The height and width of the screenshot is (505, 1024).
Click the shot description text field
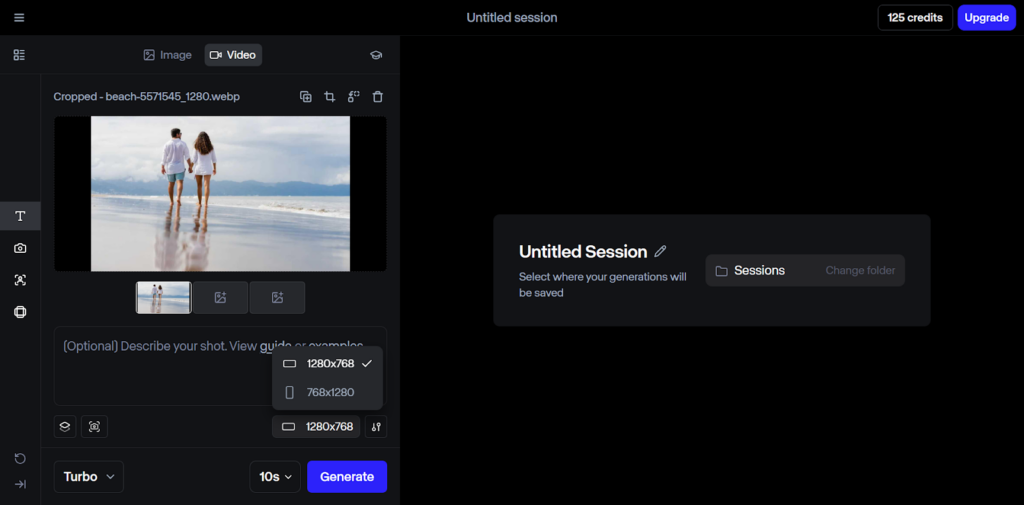220,366
